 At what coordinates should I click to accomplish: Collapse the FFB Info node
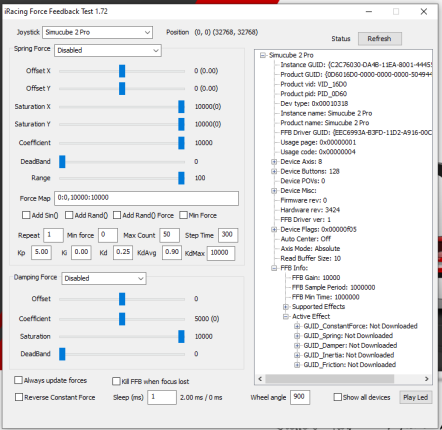[x=274, y=268]
